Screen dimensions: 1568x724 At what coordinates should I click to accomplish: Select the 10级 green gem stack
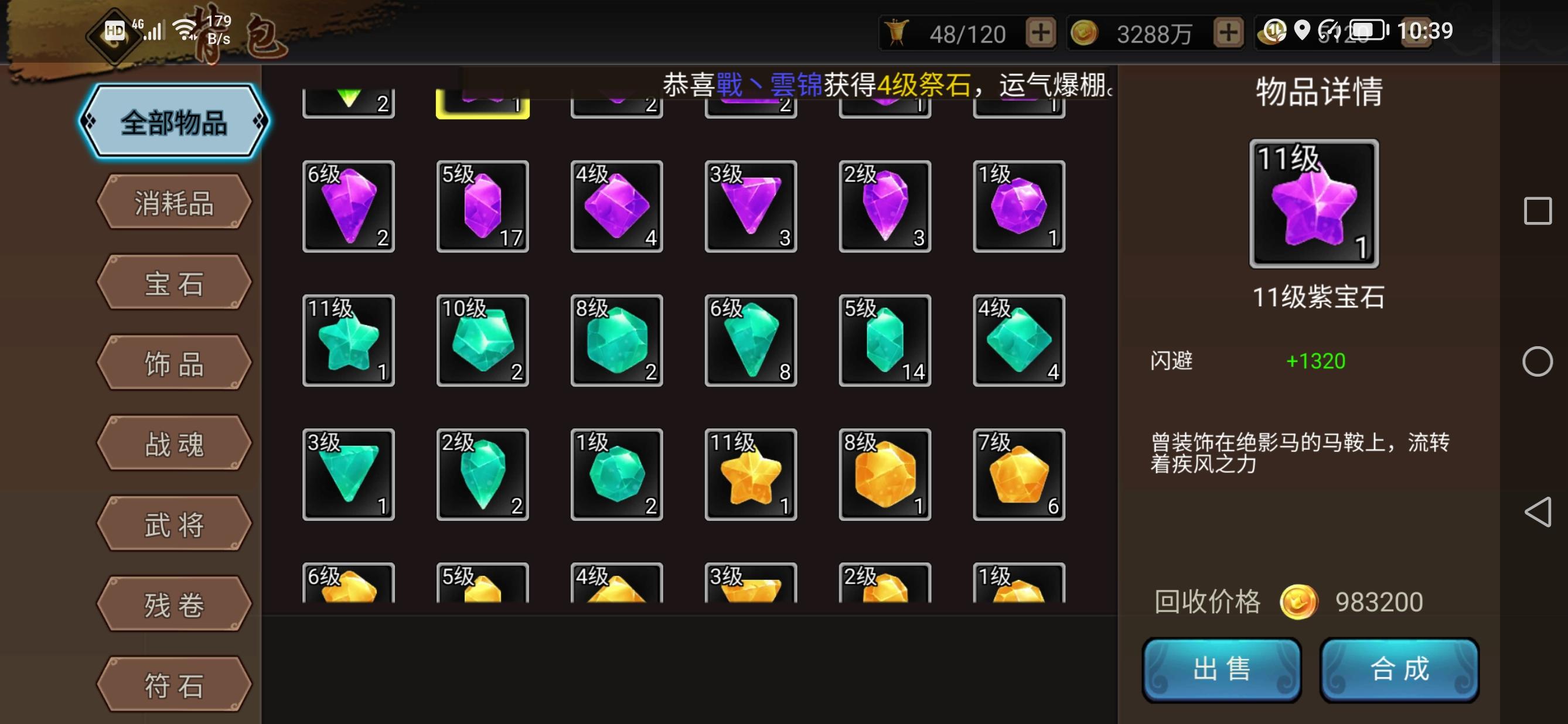[x=482, y=340]
